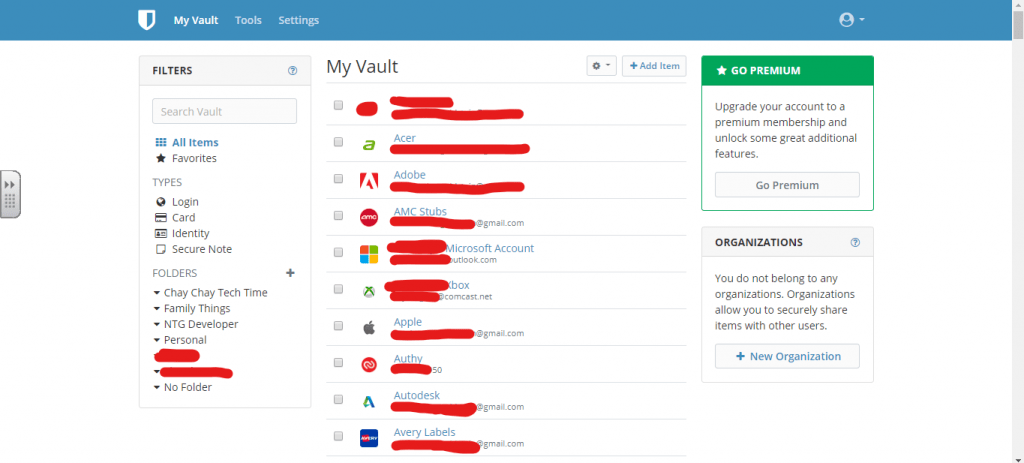Select the Microsoft Account entry checkbox

click(338, 252)
